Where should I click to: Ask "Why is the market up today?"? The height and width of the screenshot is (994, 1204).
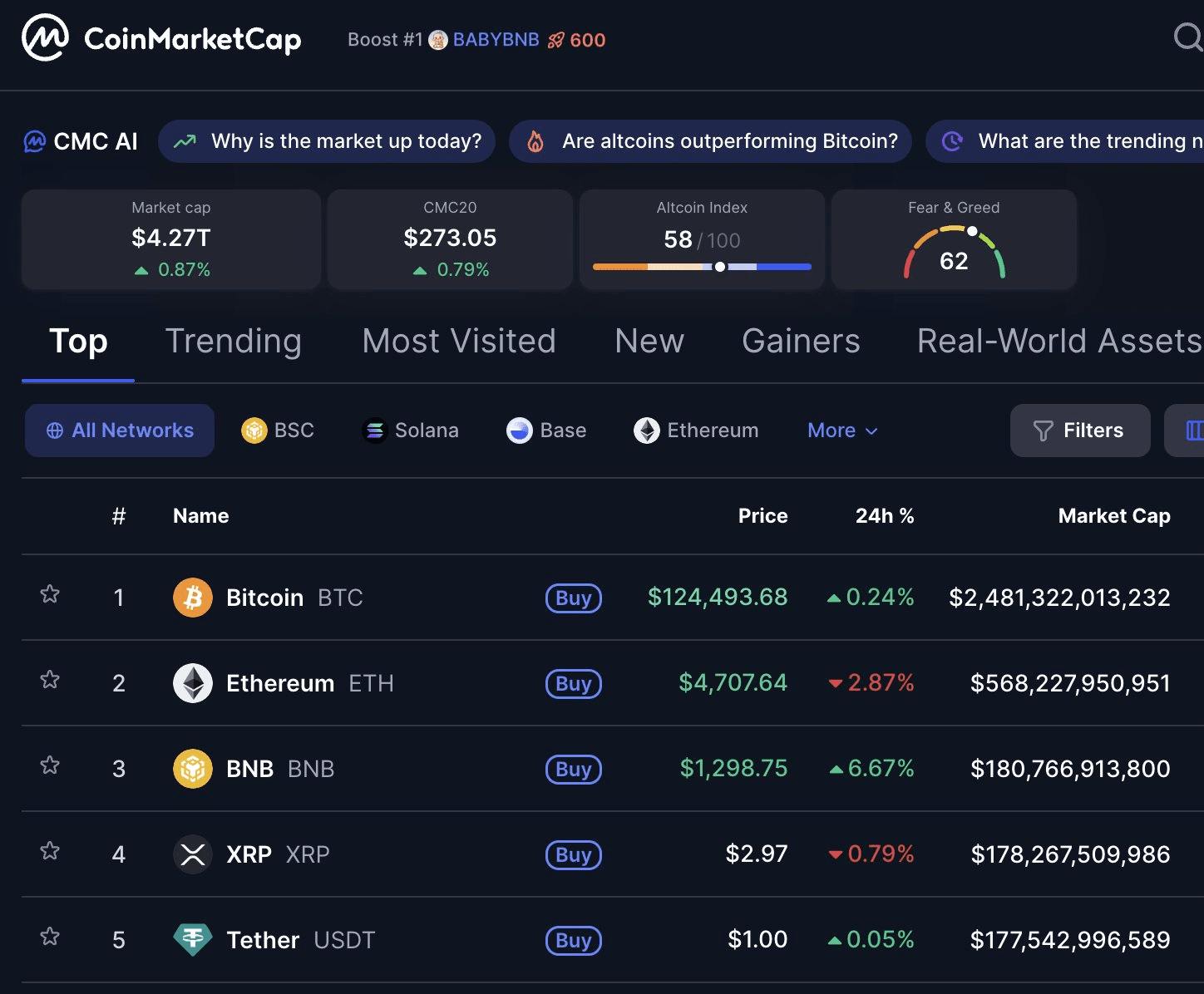327,141
